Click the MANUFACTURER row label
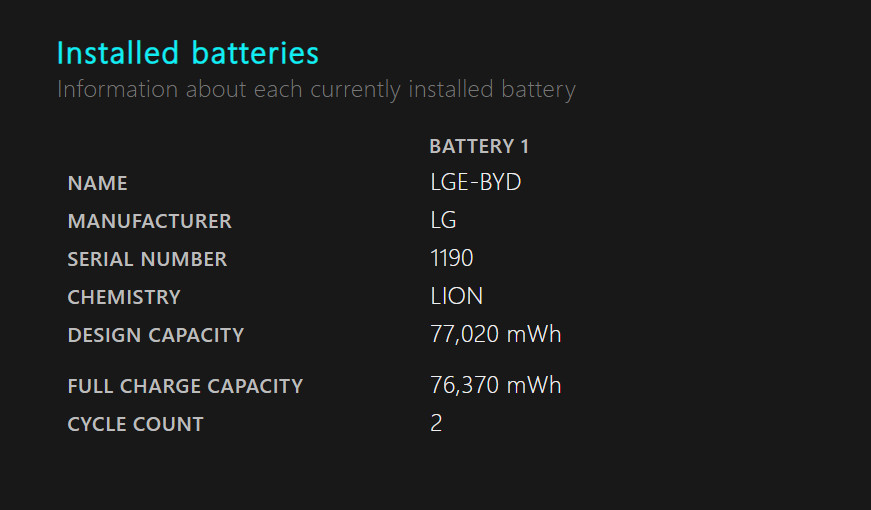This screenshot has height=510, width=871. click(149, 221)
